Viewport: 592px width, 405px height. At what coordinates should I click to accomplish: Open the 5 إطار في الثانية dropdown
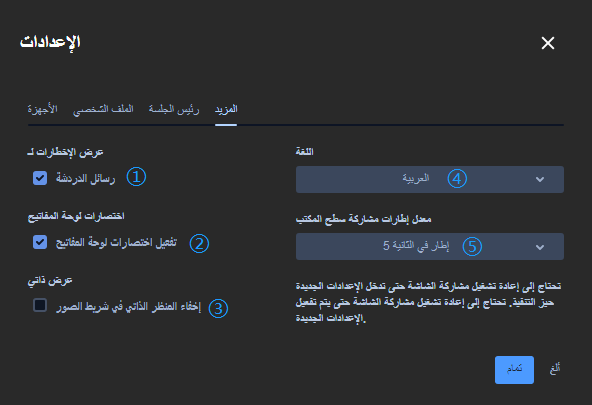pyautogui.click(x=430, y=246)
